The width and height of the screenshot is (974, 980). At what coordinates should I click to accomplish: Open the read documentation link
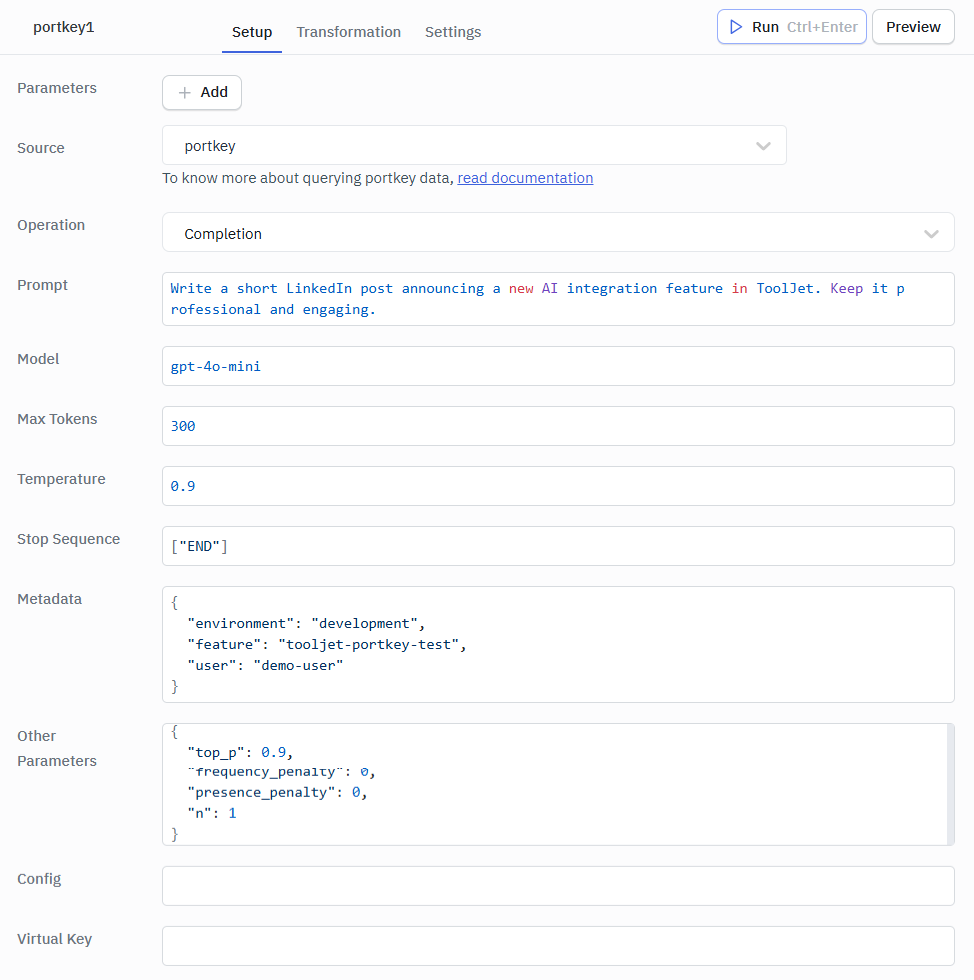click(525, 178)
